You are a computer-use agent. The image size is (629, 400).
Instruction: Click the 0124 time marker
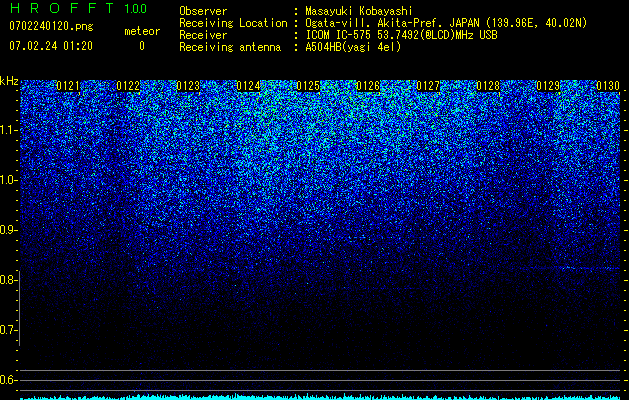tap(248, 86)
